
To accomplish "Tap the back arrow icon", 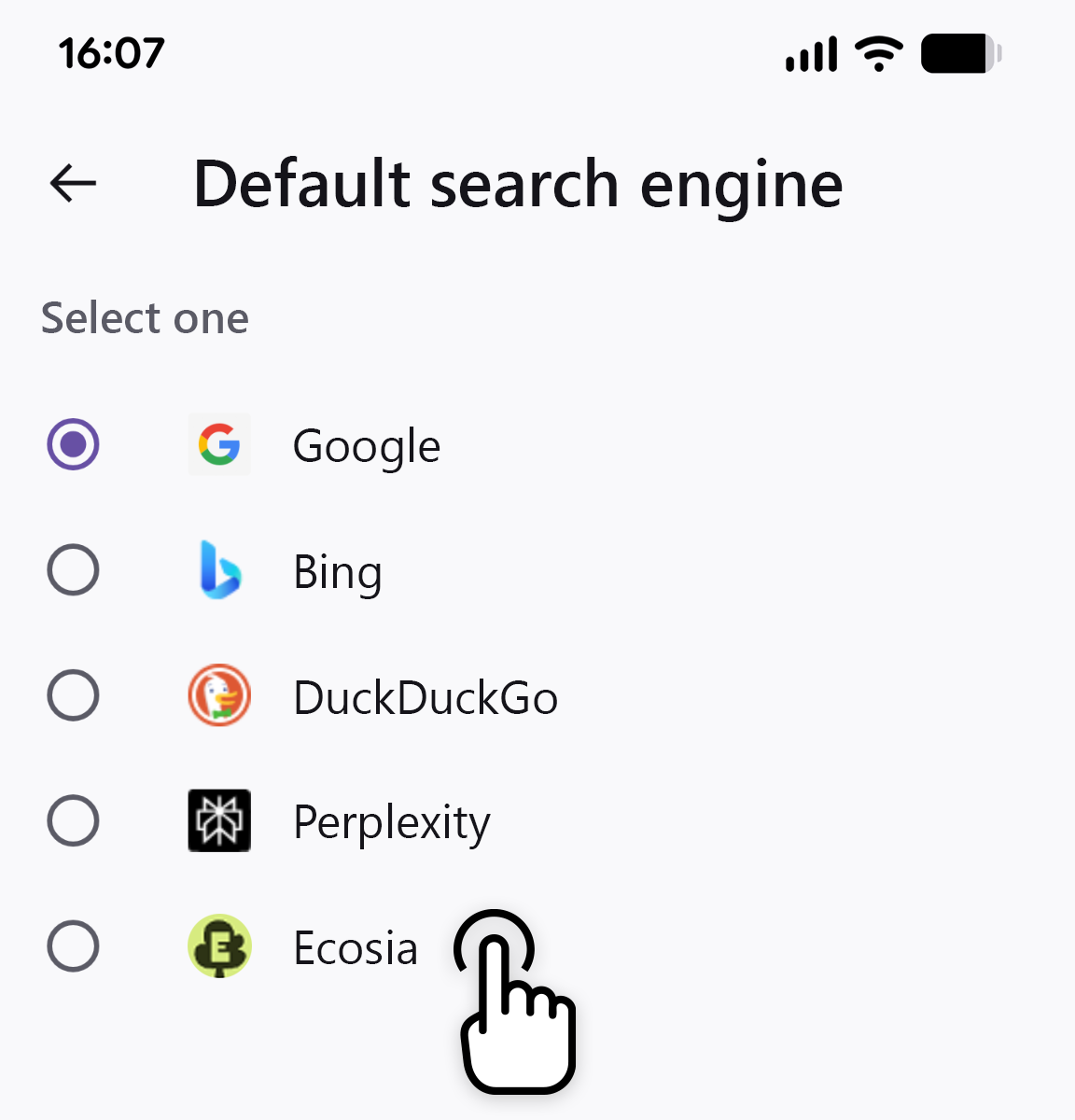I will (x=74, y=183).
